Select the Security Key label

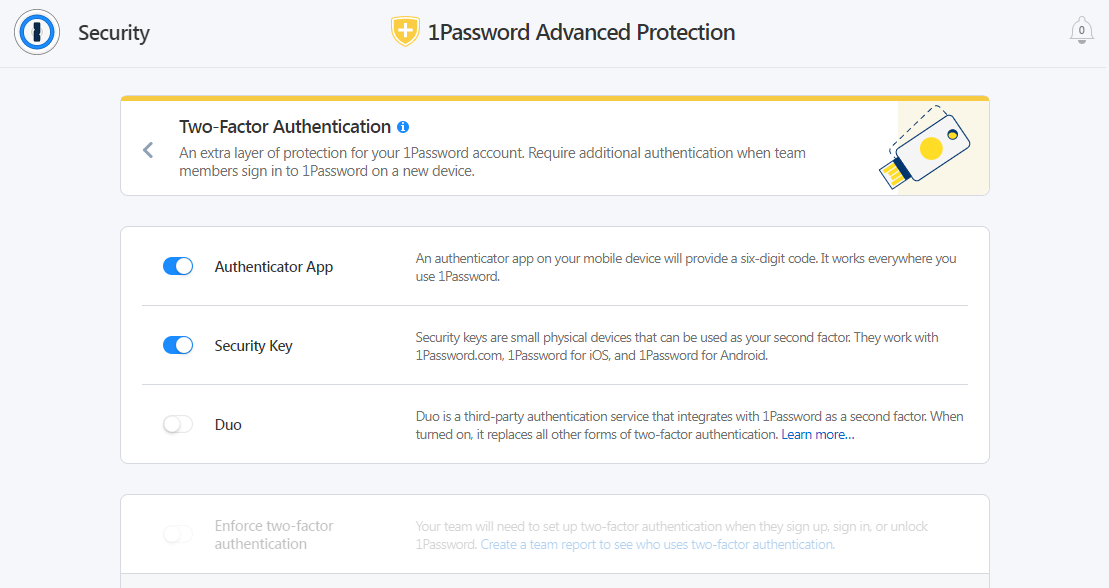click(x=253, y=346)
